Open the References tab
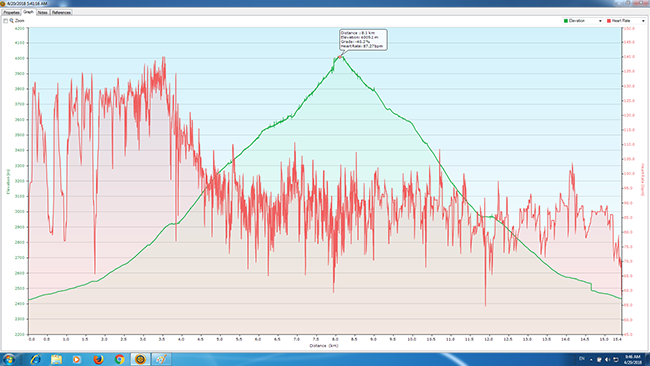This screenshot has width=650, height=366. [x=61, y=12]
